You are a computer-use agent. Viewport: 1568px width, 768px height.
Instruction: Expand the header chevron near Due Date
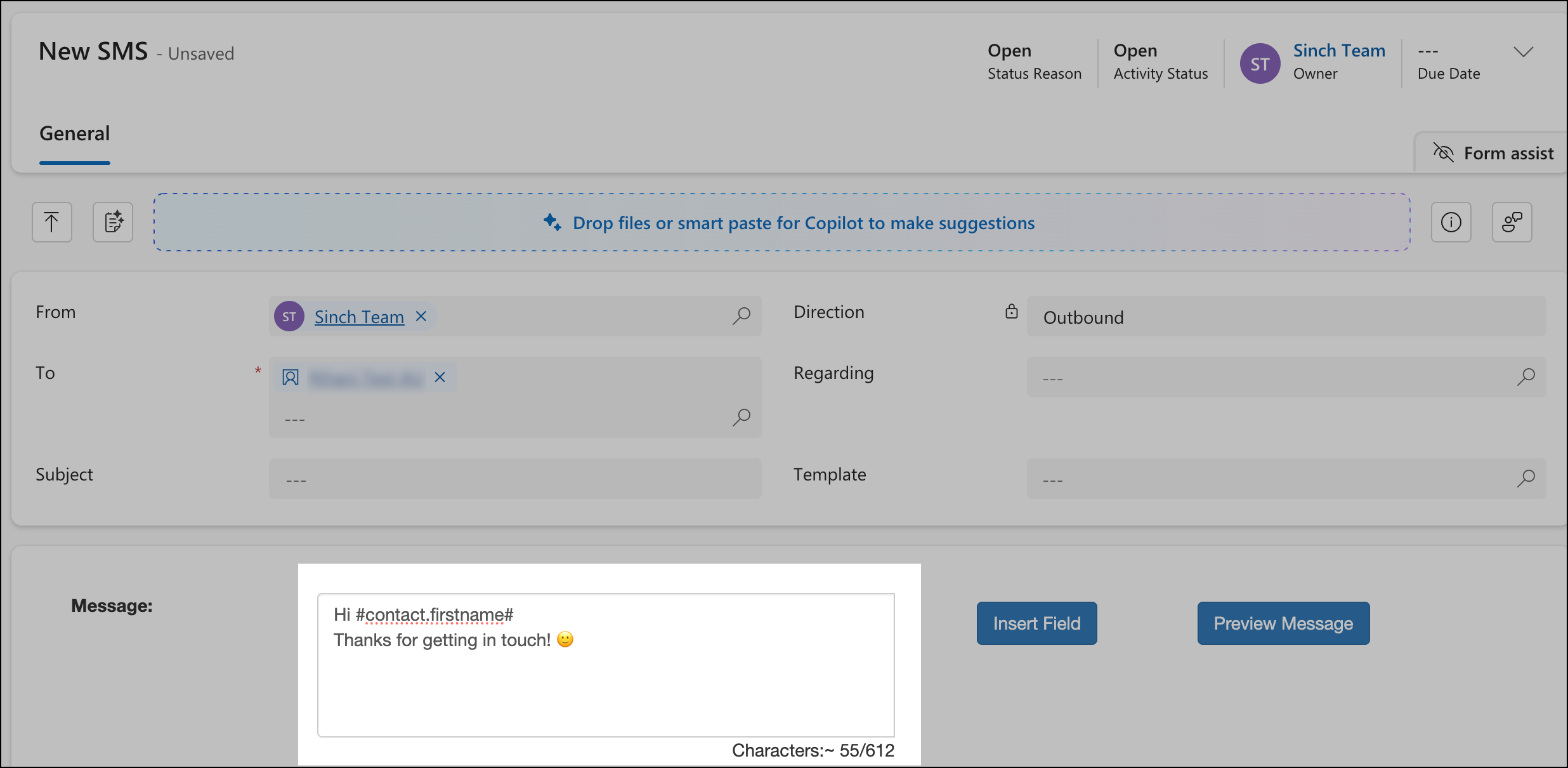coord(1524,53)
